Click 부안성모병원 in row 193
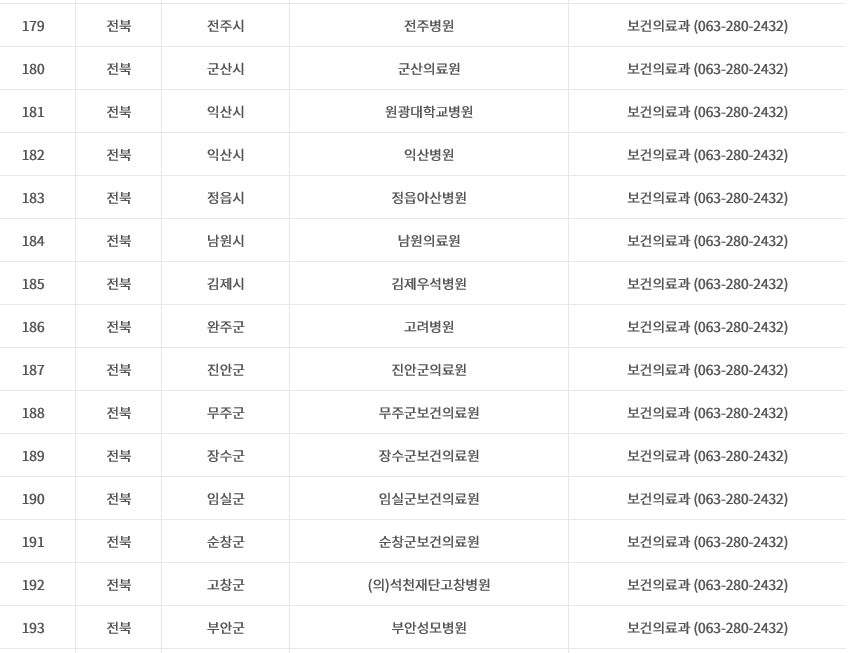This screenshot has width=849, height=653. point(429,628)
